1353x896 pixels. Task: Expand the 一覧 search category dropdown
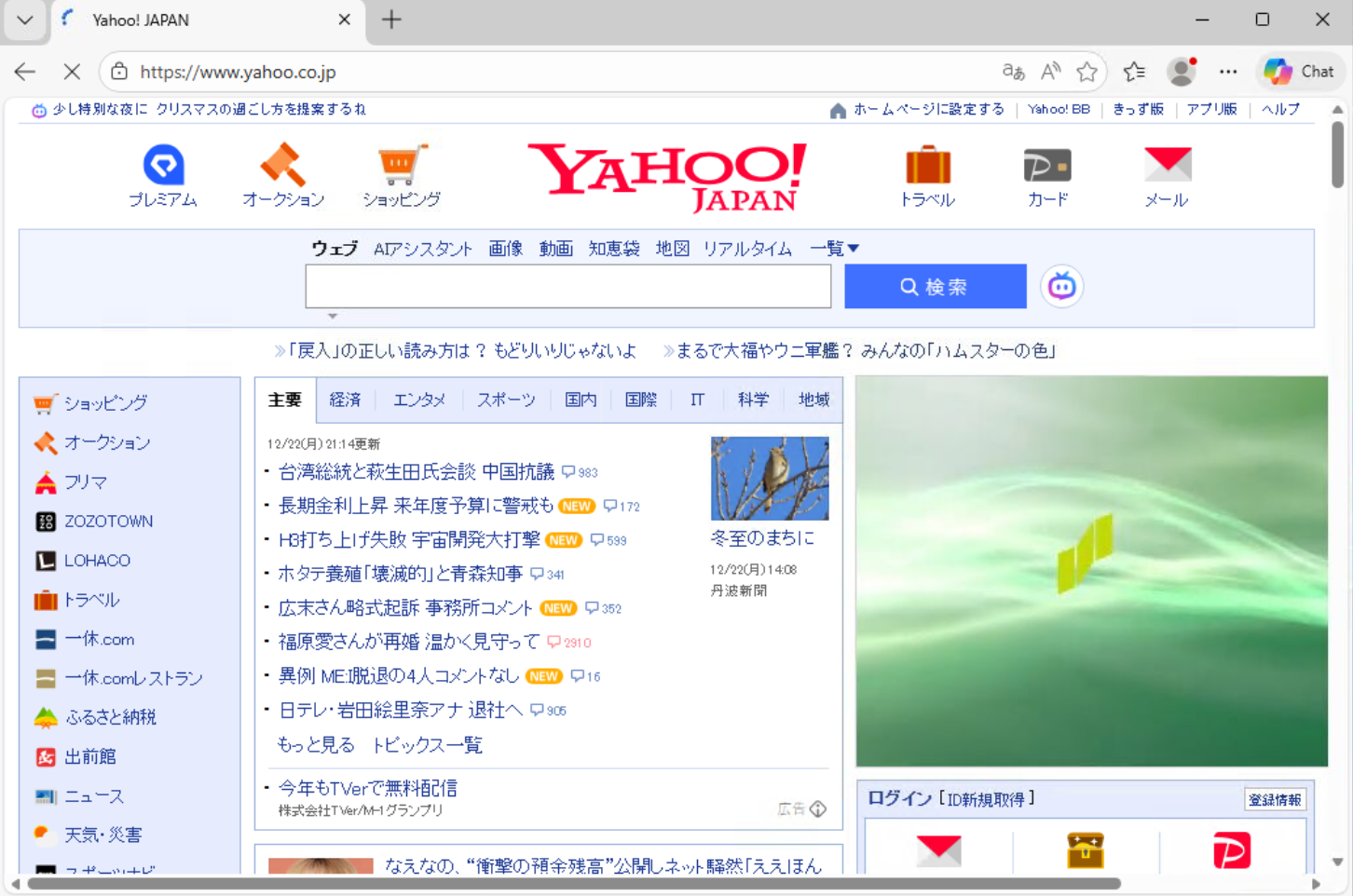tap(834, 248)
